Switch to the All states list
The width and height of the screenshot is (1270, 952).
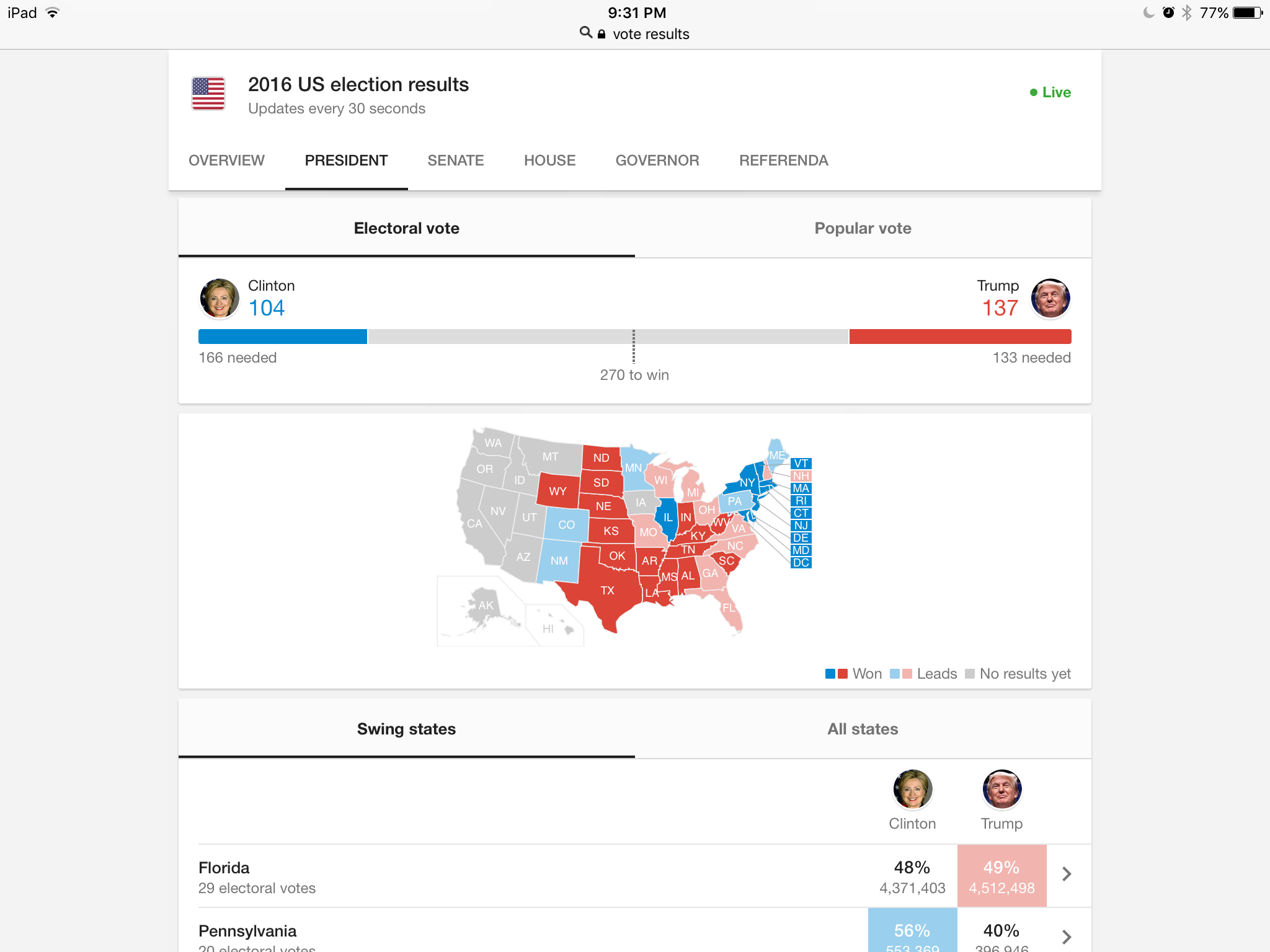click(x=863, y=729)
